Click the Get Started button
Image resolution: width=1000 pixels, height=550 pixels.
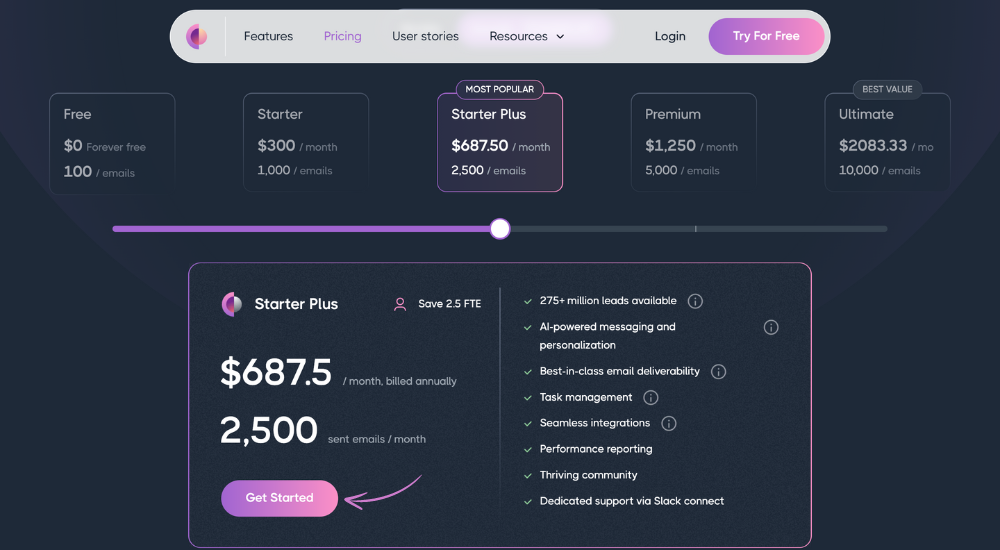click(279, 498)
